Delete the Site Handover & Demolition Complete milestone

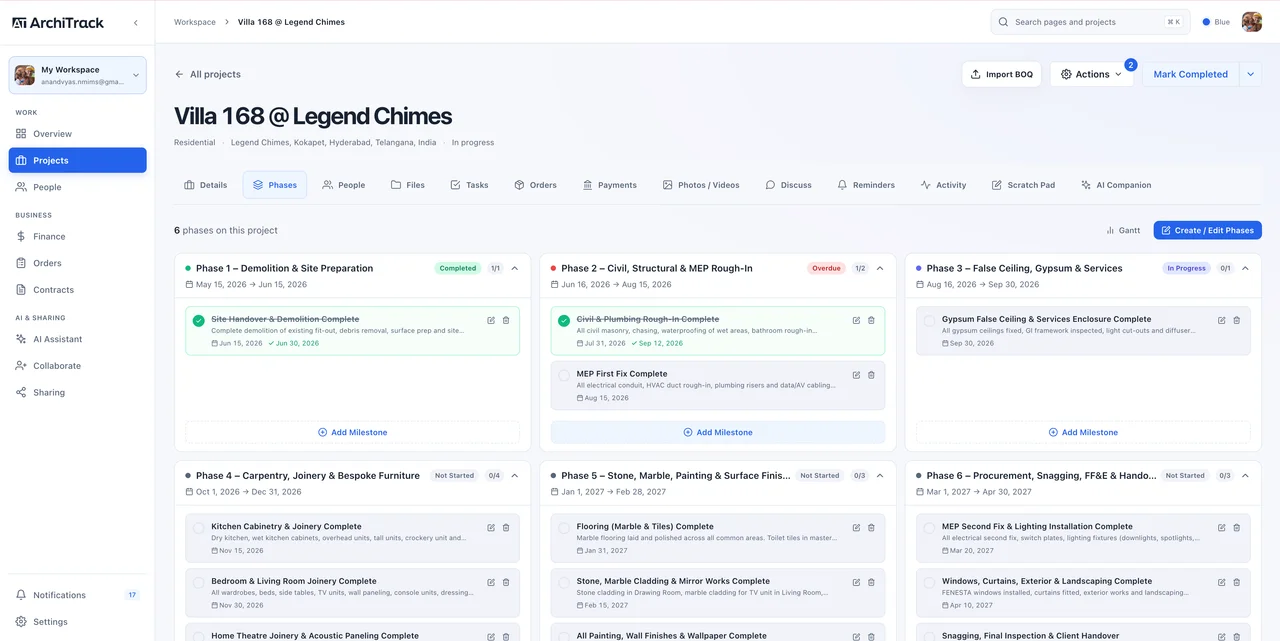tap(506, 320)
